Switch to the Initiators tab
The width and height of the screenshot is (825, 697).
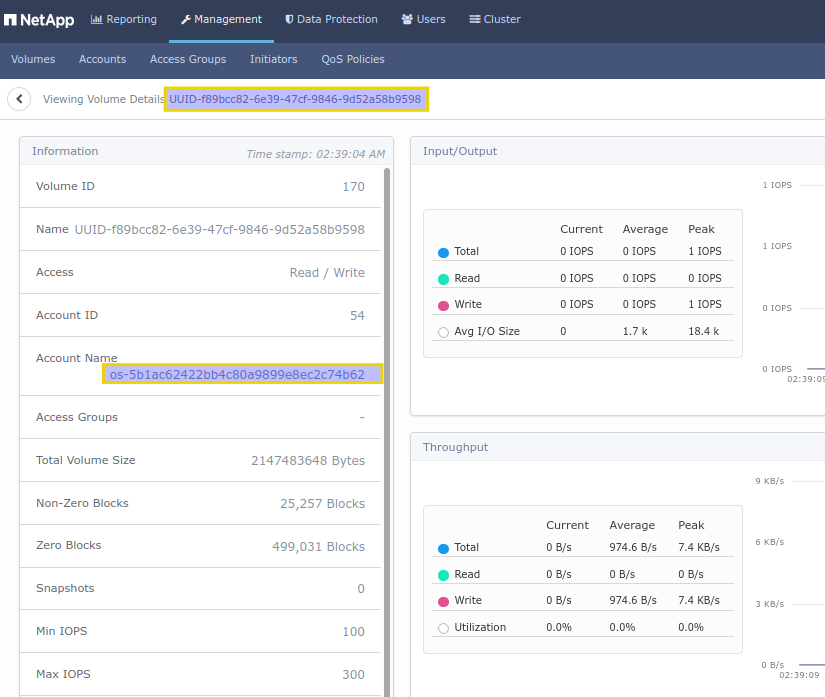[x=274, y=59]
